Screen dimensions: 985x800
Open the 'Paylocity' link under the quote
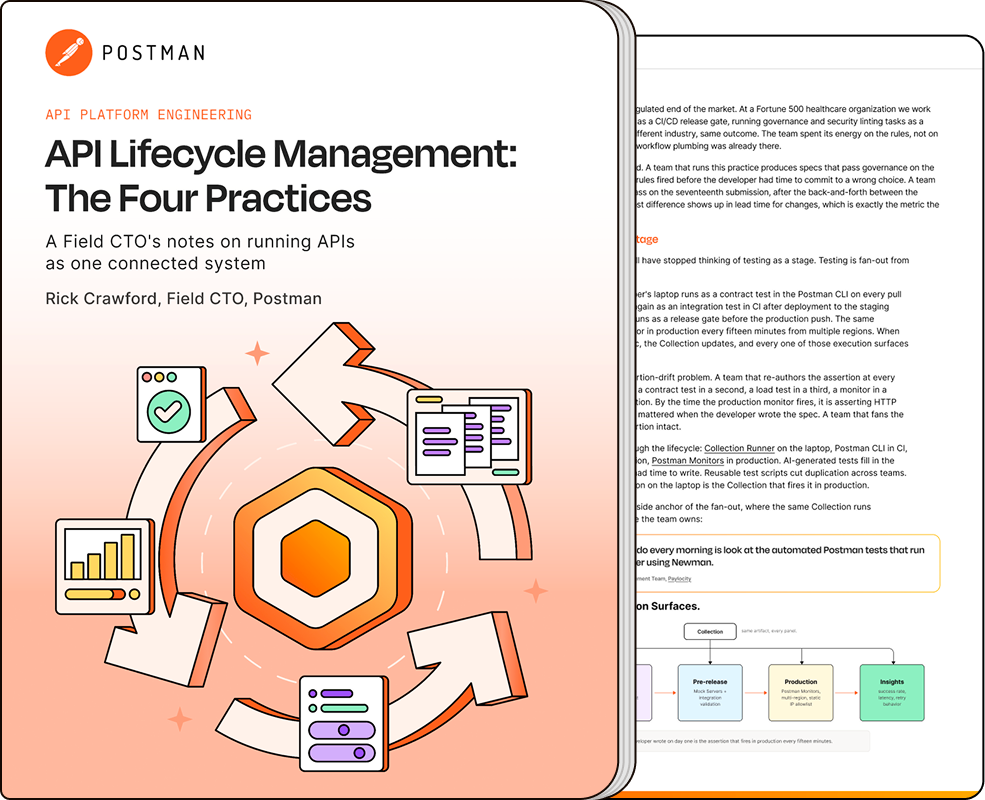tap(679, 579)
